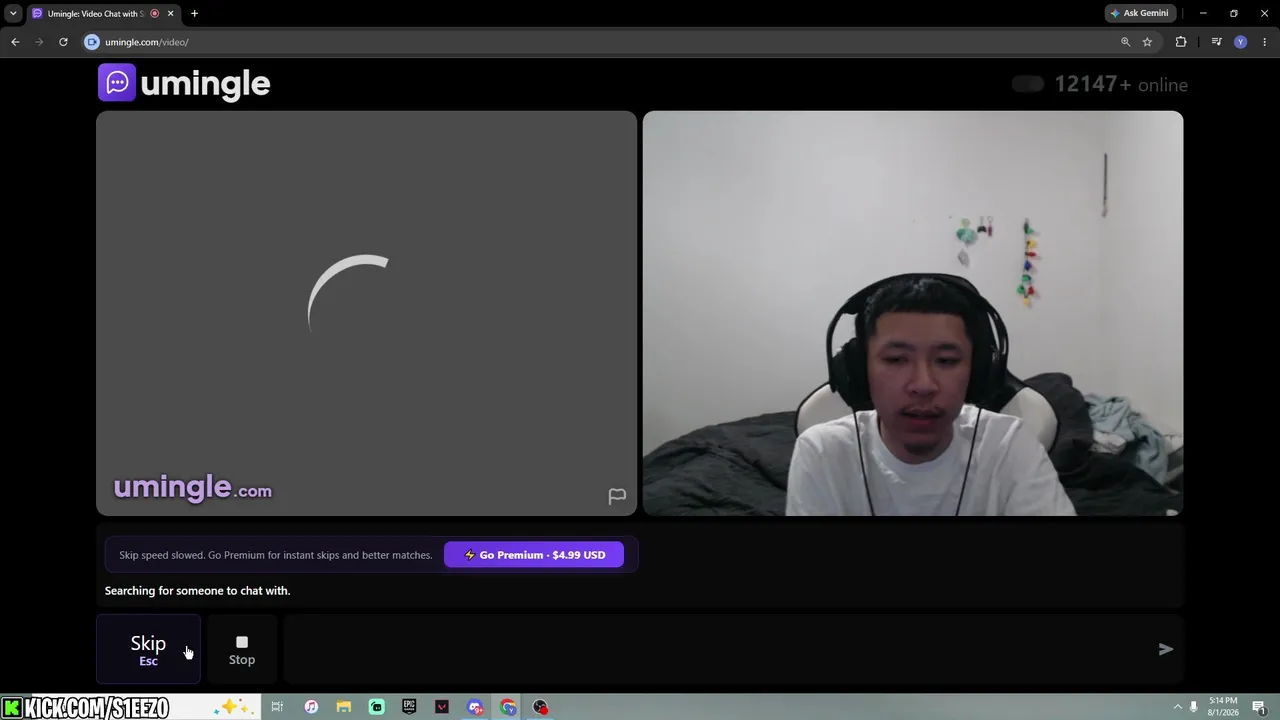1280x720 pixels.
Task: Open a new browser tab
Action: point(194,13)
